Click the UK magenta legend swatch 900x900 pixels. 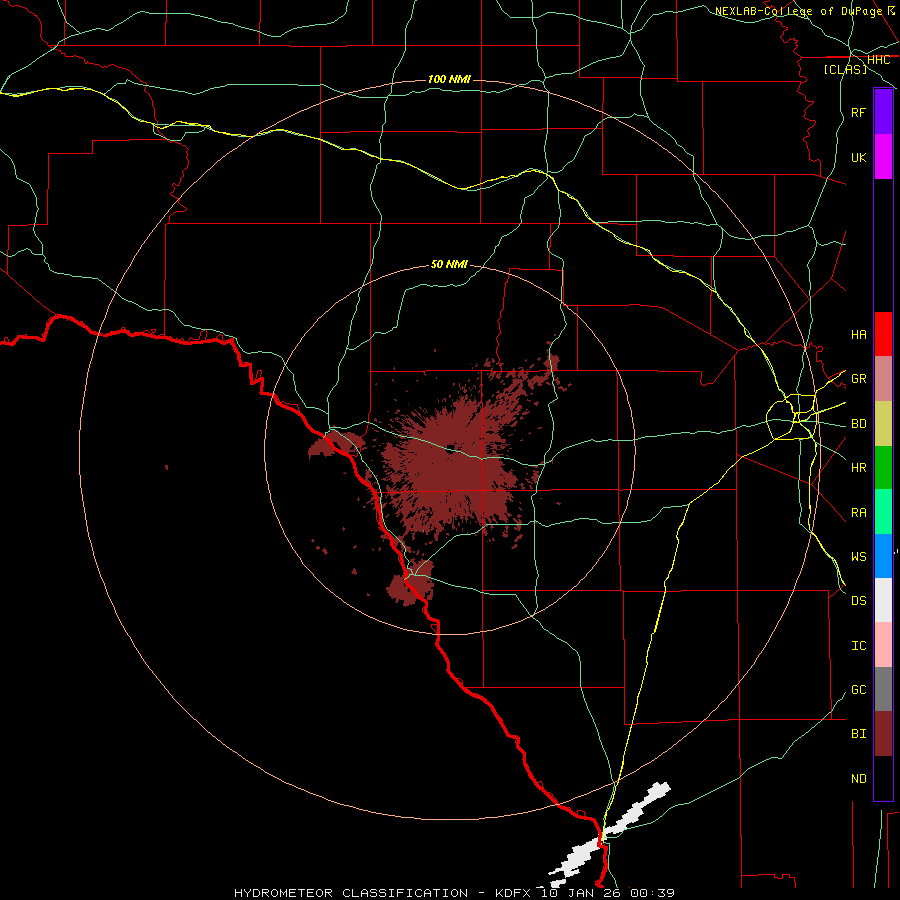[x=883, y=156]
